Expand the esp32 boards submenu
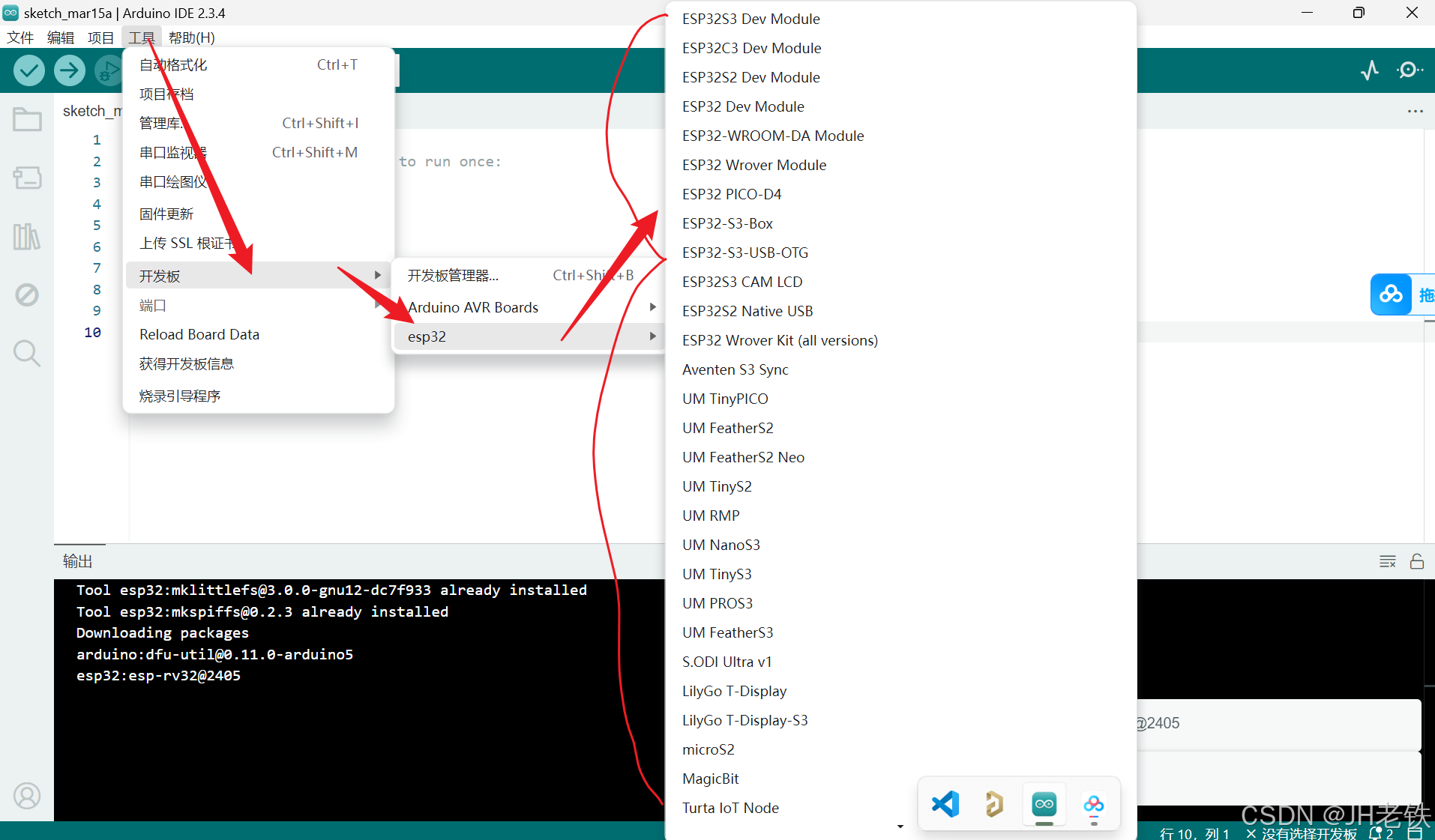The height and width of the screenshot is (840, 1435). click(529, 336)
